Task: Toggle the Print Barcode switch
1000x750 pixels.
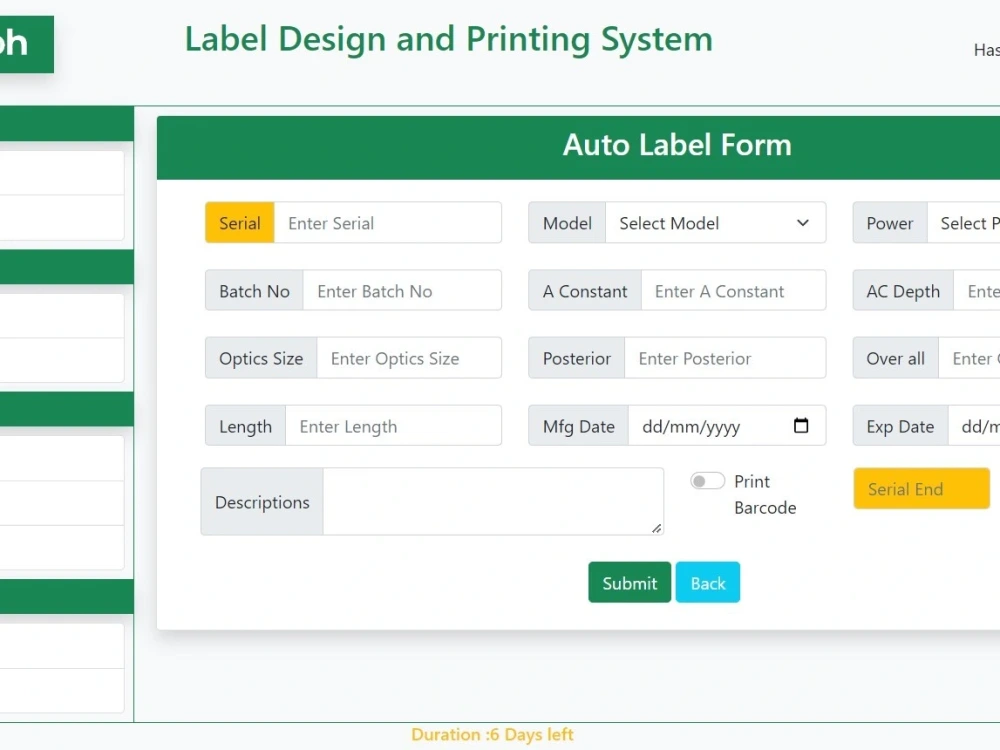Action: click(706, 480)
